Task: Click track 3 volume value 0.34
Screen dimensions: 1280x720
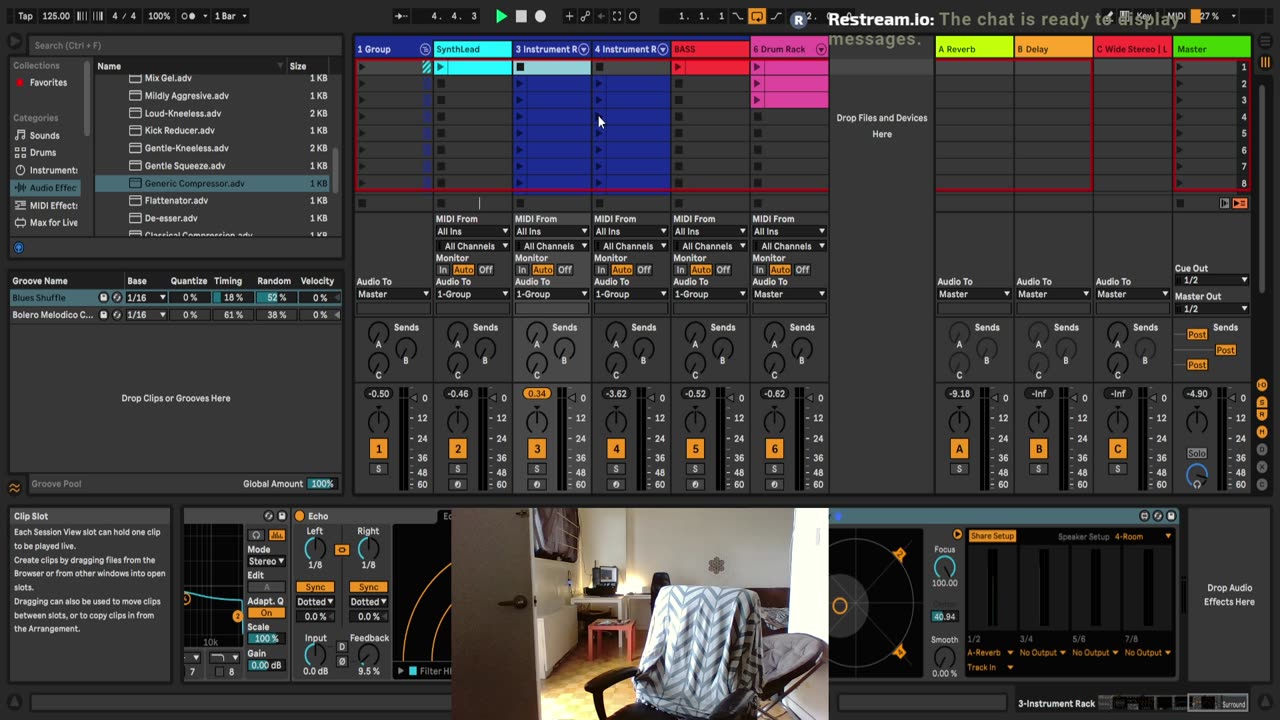Action: click(x=537, y=394)
